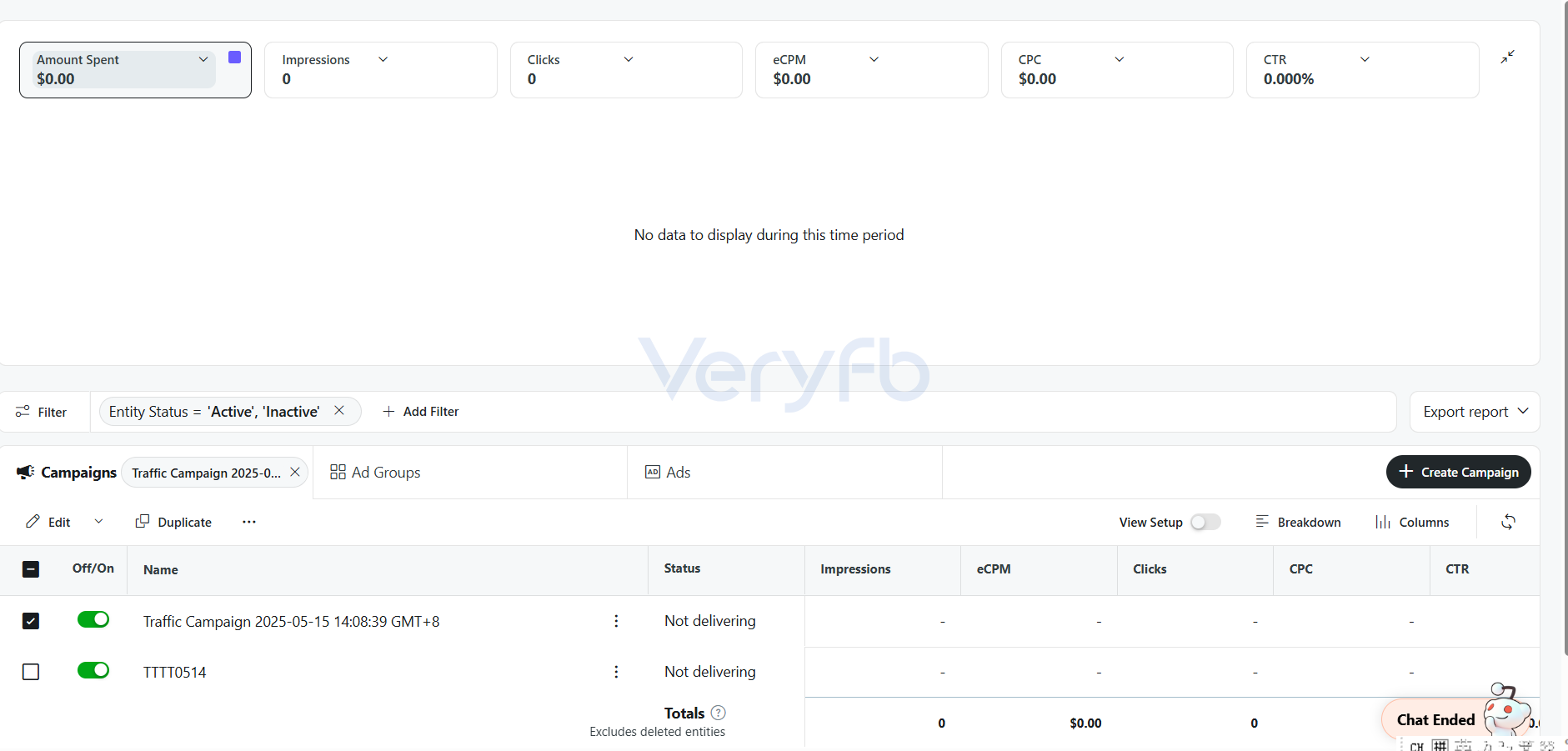Image resolution: width=1568 pixels, height=751 pixels.
Task: Click the Ad Groups grid icon
Action: 338,472
